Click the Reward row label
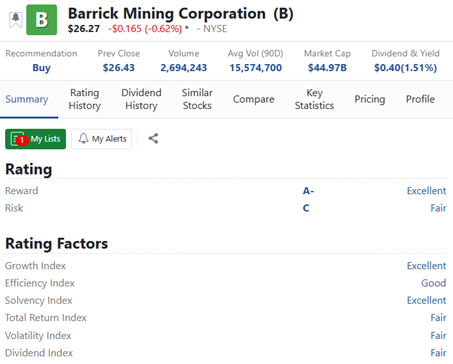The width and height of the screenshot is (453, 364). click(22, 191)
